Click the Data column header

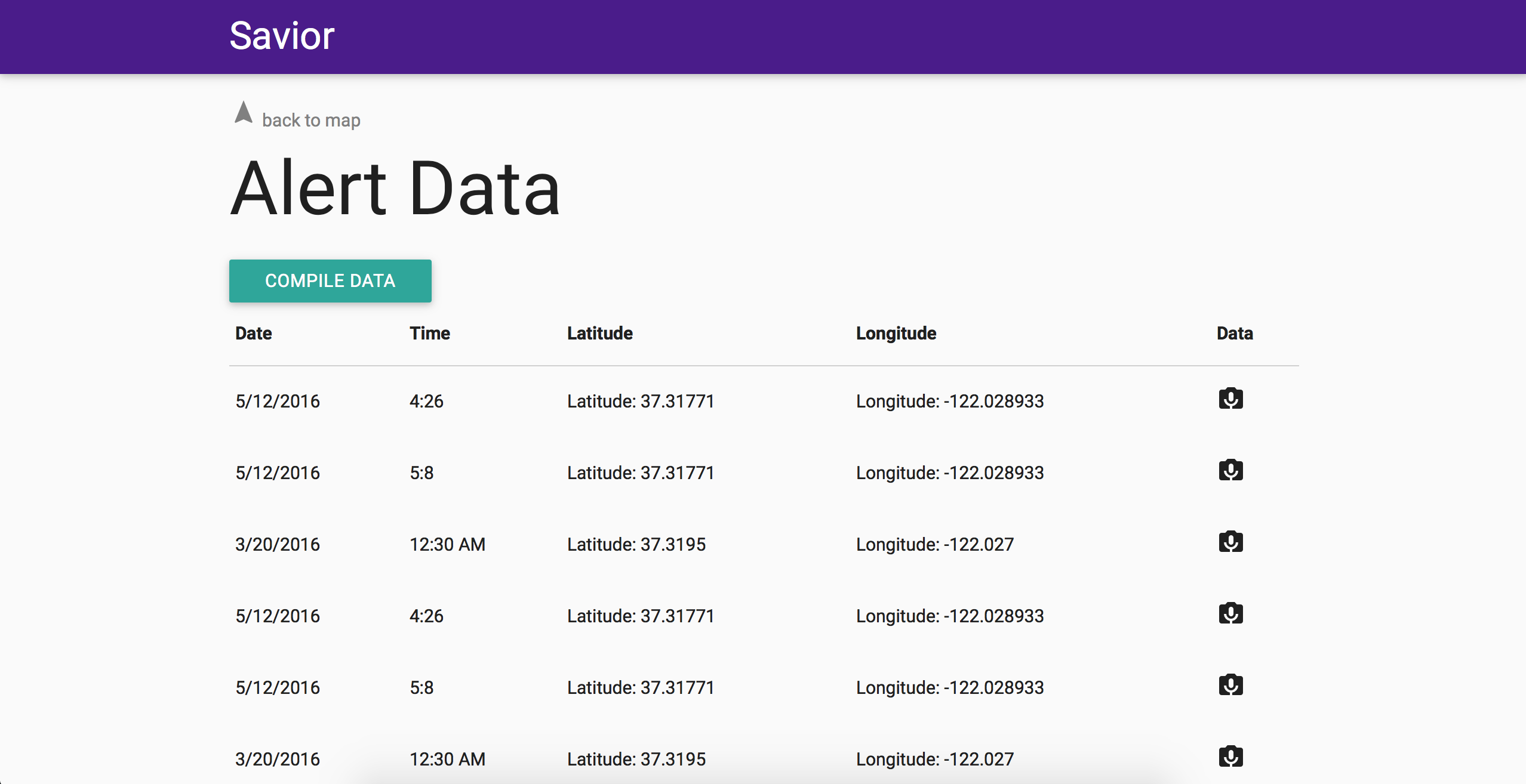[1235, 333]
